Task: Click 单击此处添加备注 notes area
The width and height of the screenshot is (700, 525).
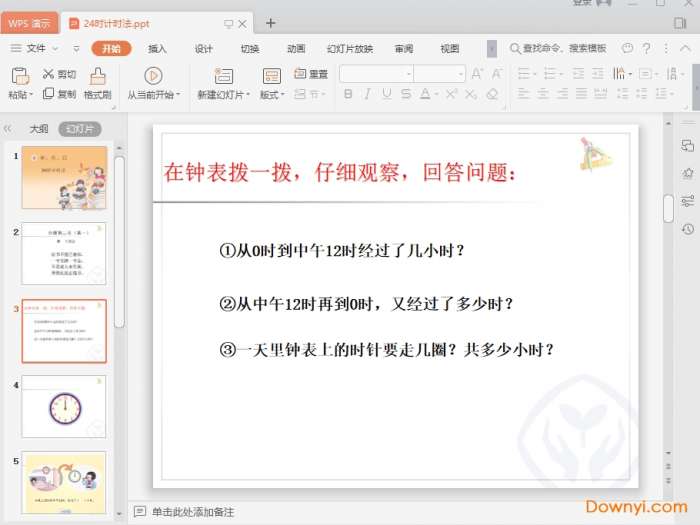Action: click(x=193, y=512)
